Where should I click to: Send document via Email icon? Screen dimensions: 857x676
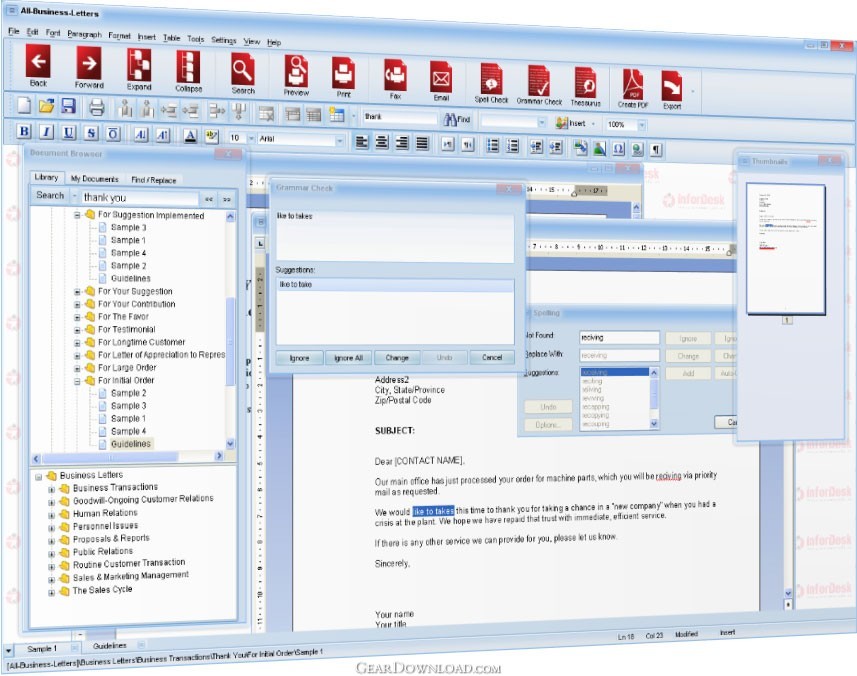[441, 78]
